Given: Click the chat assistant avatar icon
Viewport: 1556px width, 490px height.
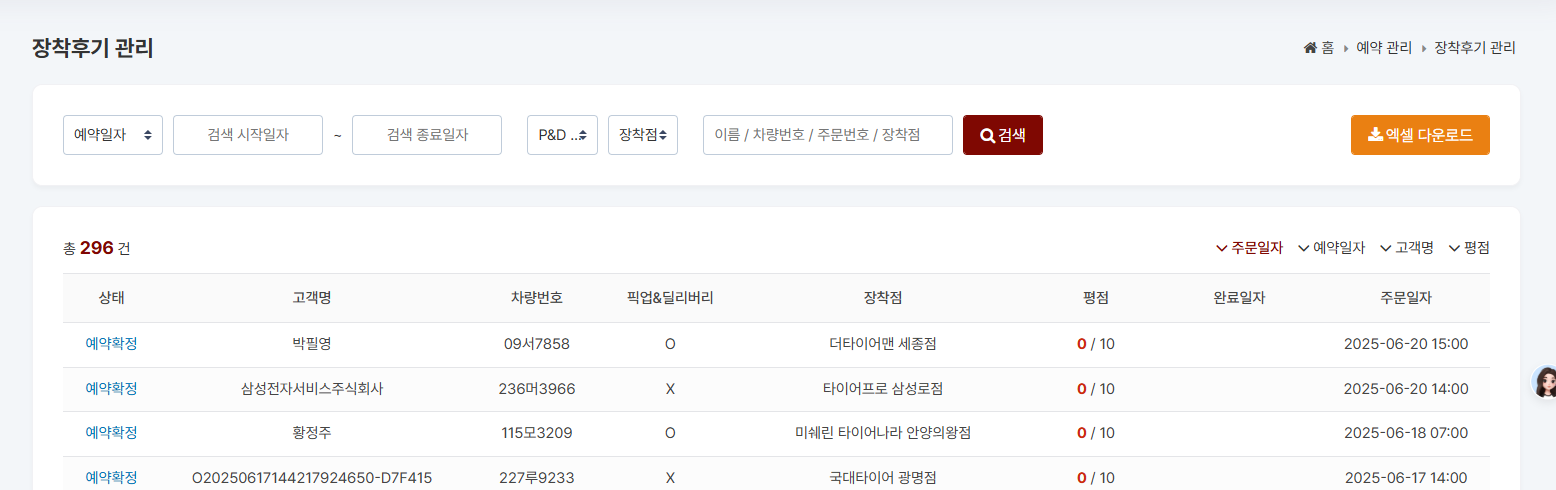Looking at the screenshot, I should pyautogui.click(x=1545, y=381).
